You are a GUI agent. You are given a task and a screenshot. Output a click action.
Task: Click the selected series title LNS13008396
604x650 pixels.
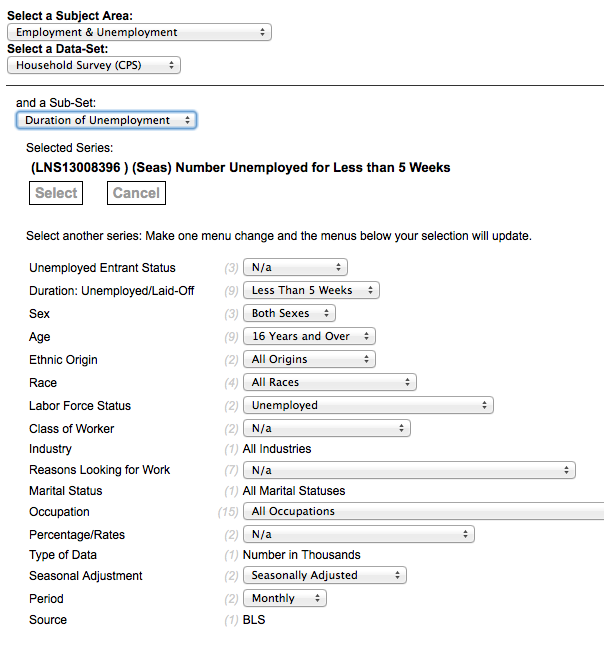240,167
